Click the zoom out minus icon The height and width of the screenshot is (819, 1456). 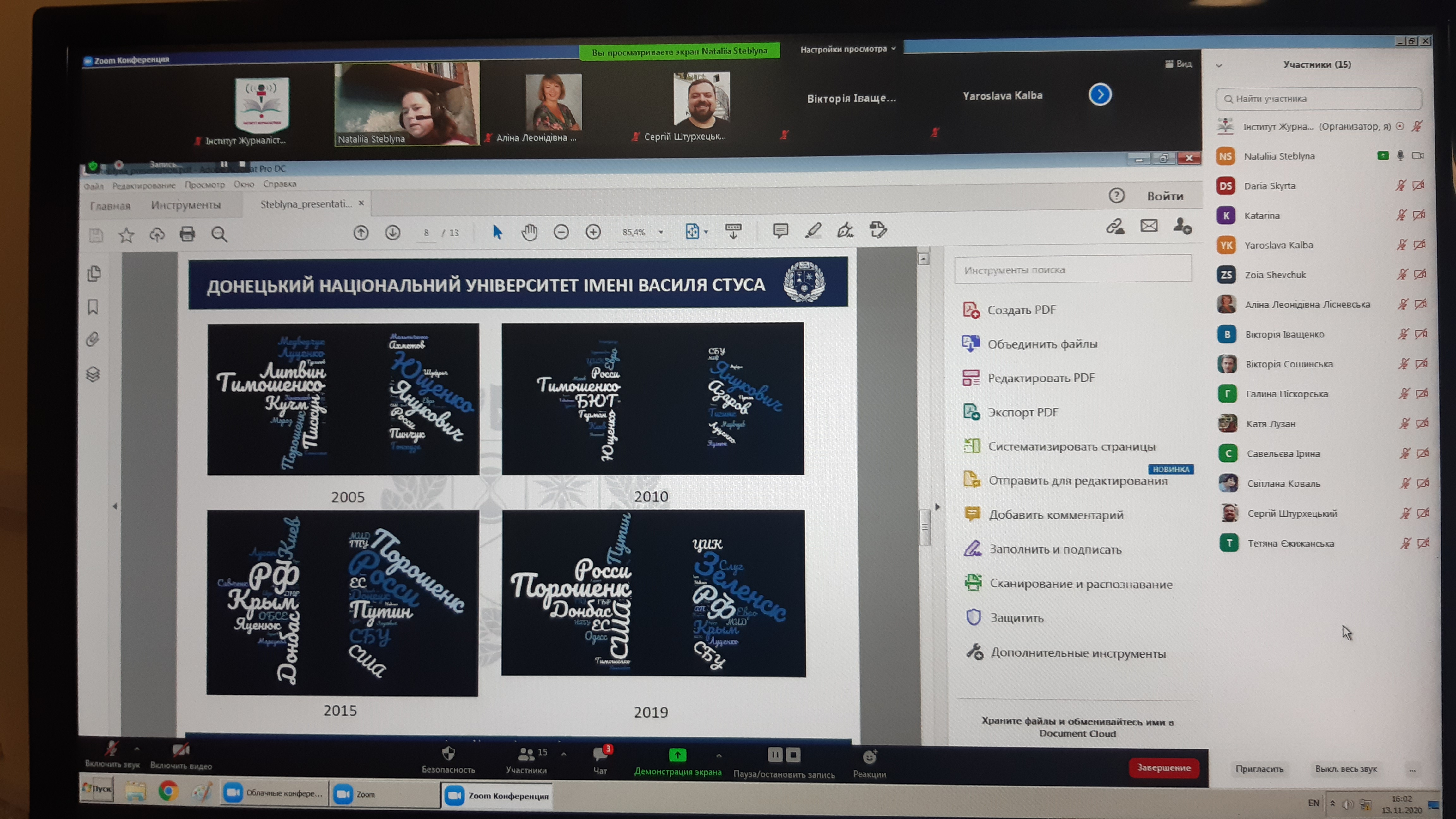tap(561, 232)
